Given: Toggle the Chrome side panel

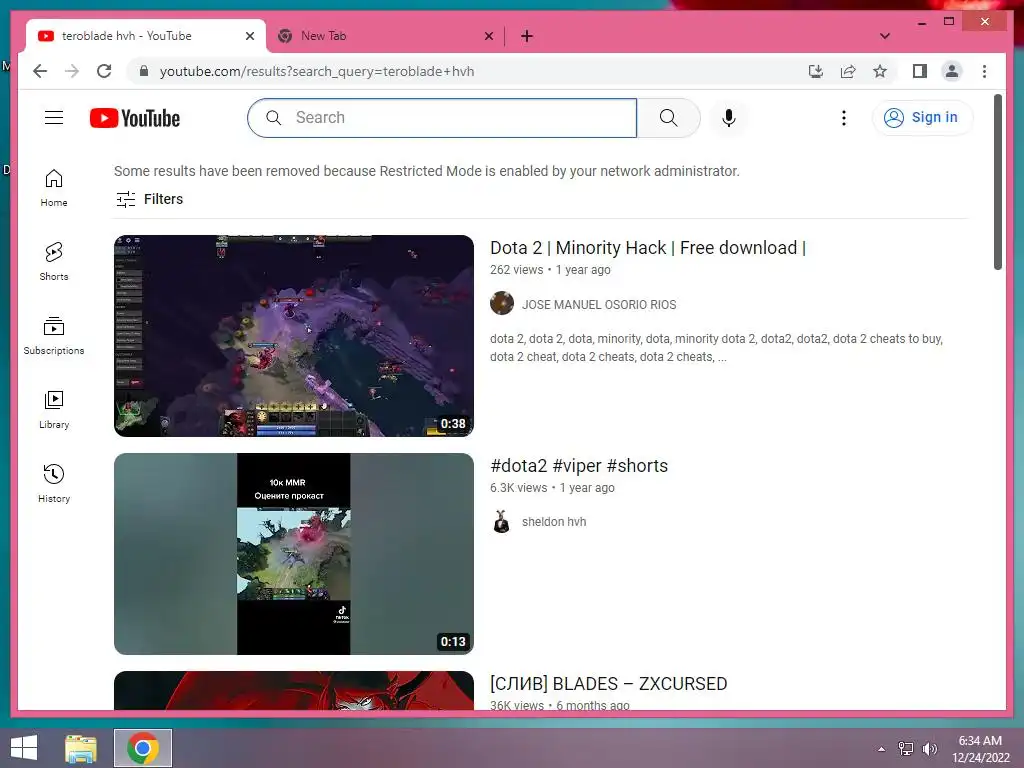Looking at the screenshot, I should point(920,71).
